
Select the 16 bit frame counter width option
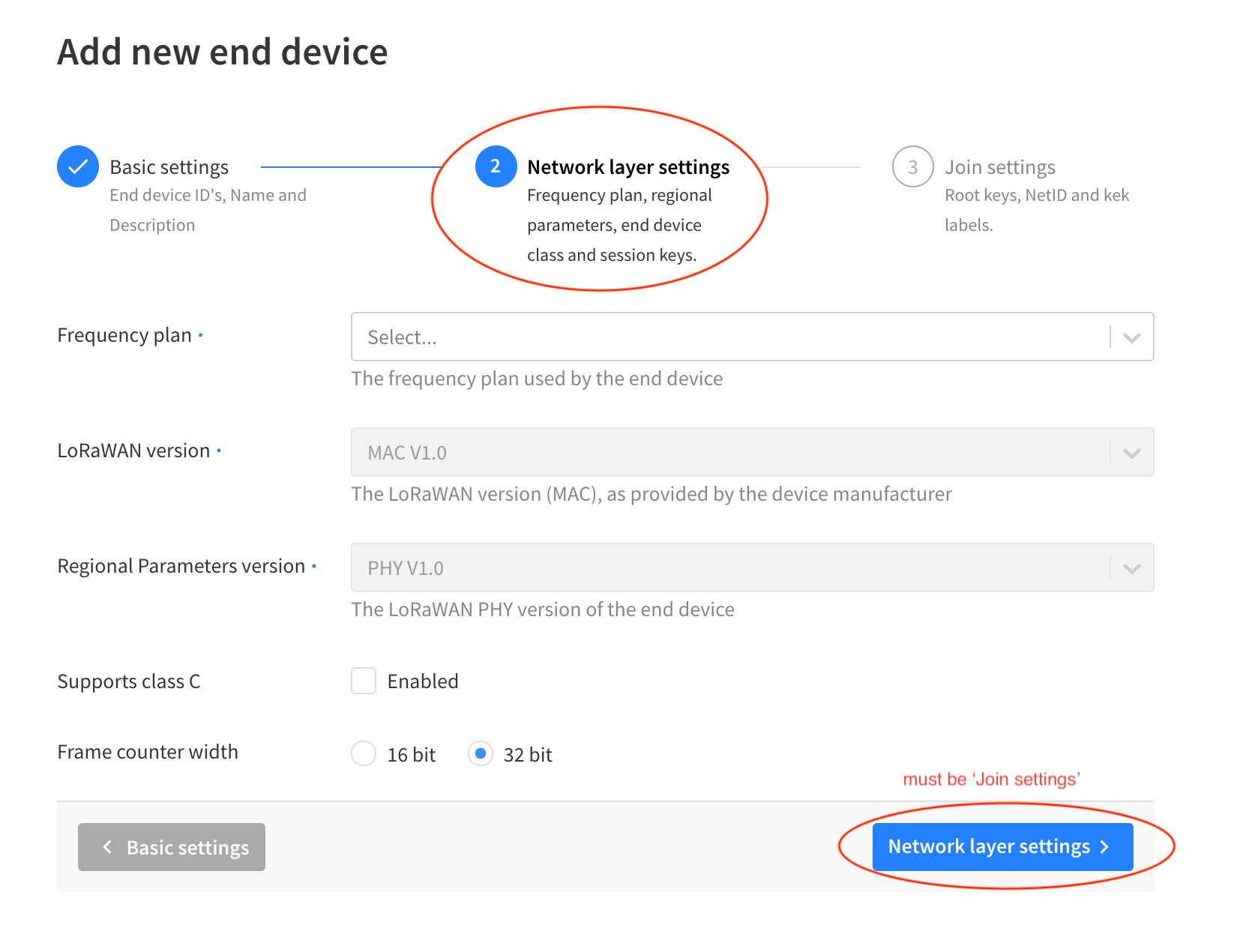[x=363, y=753]
